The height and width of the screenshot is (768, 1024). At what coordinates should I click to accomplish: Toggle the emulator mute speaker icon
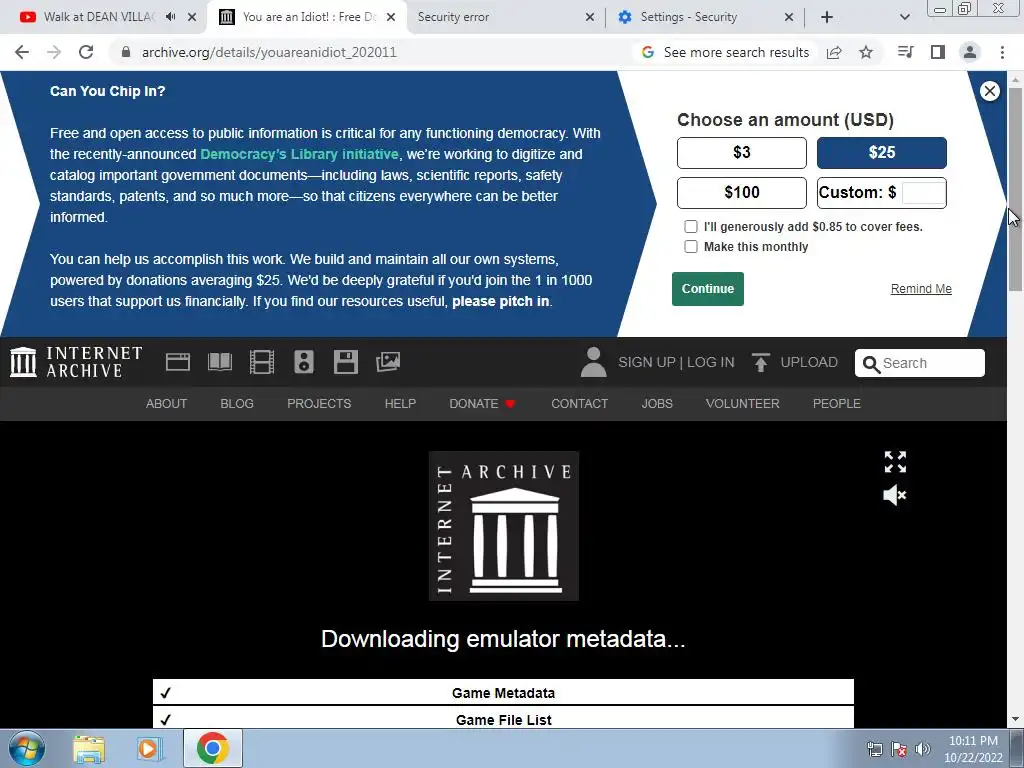point(895,496)
